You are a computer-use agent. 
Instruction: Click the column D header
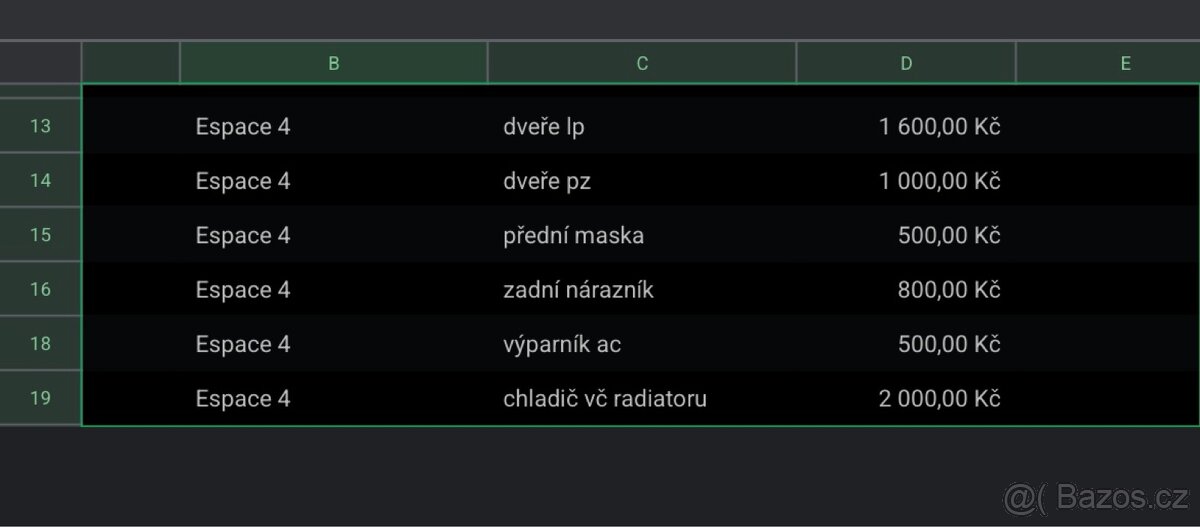[x=906, y=63]
